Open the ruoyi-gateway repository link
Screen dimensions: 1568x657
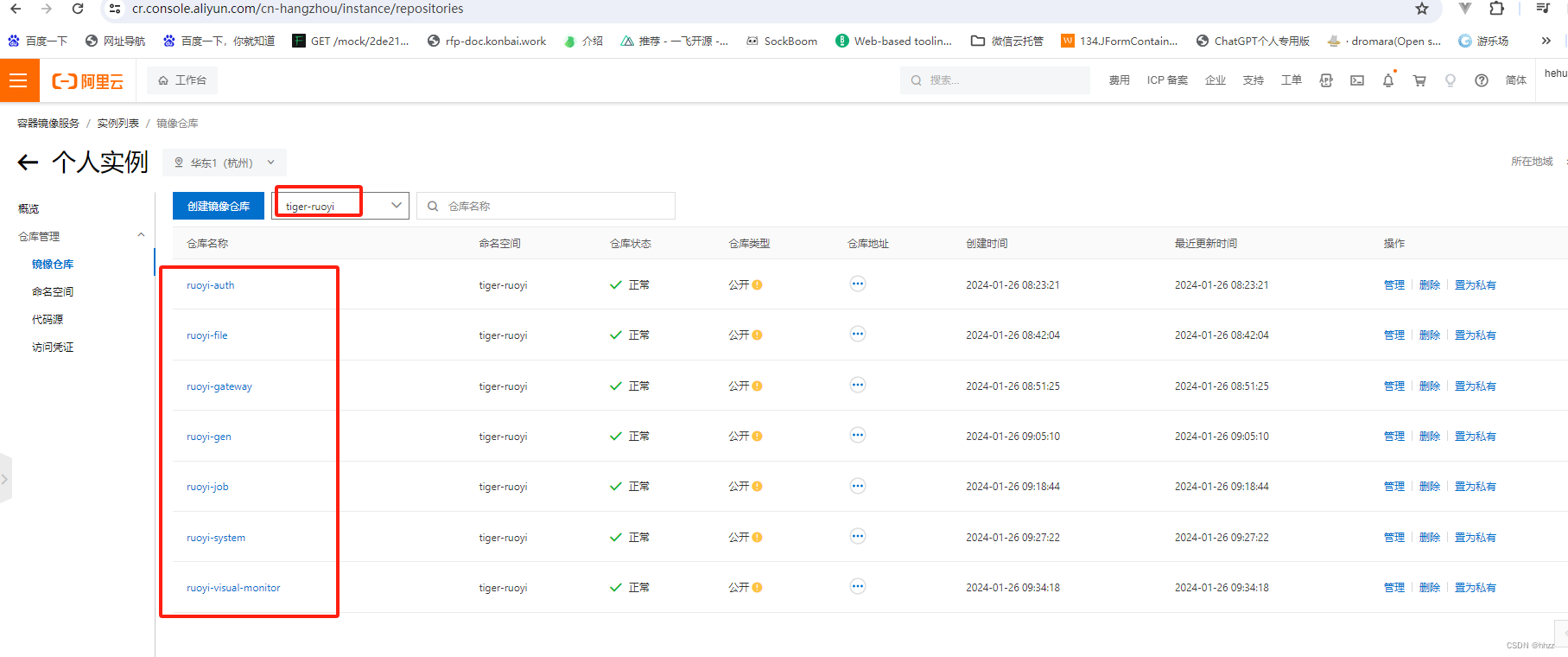click(x=219, y=386)
